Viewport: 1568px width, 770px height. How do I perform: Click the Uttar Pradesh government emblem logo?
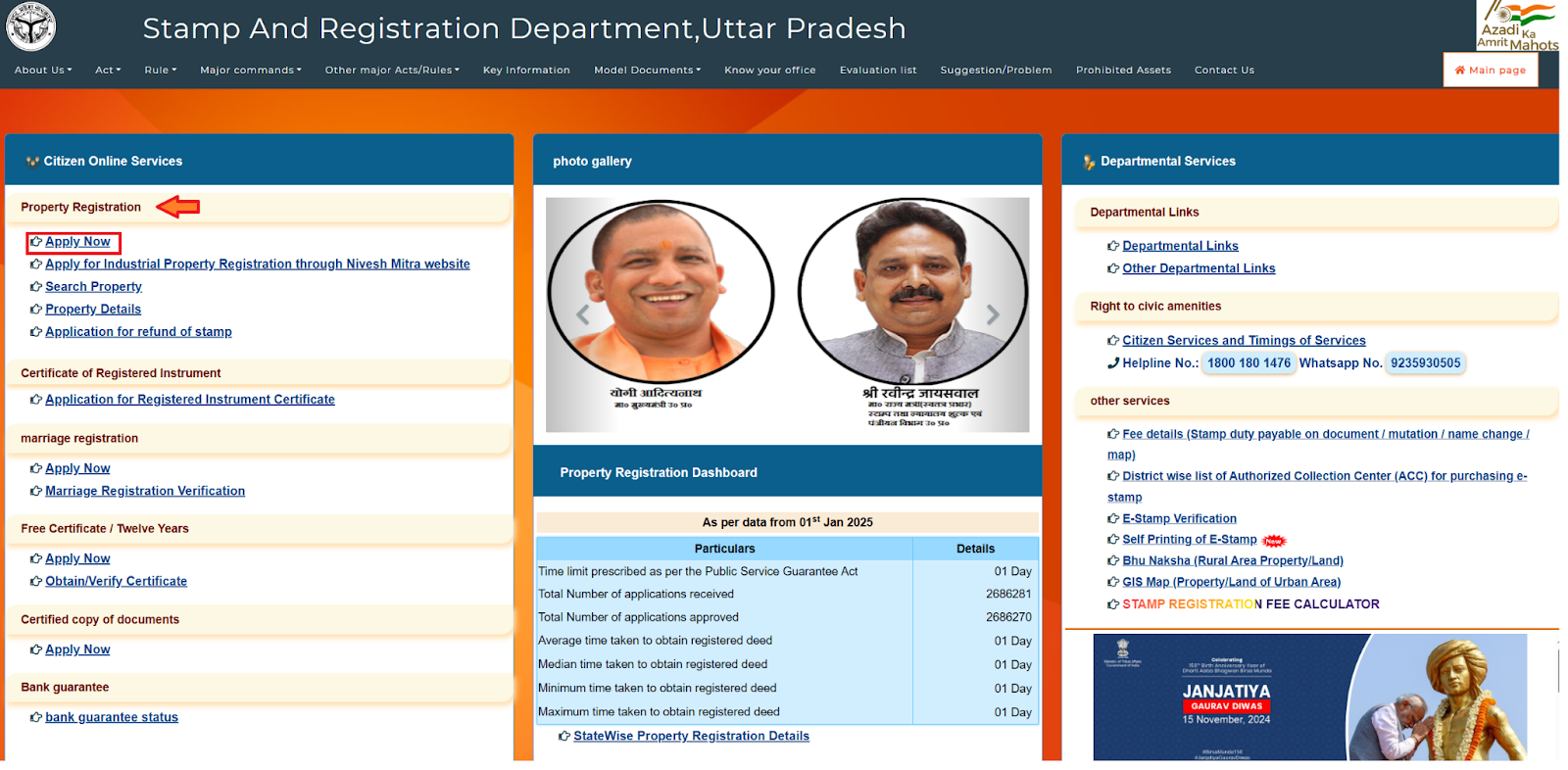(31, 26)
